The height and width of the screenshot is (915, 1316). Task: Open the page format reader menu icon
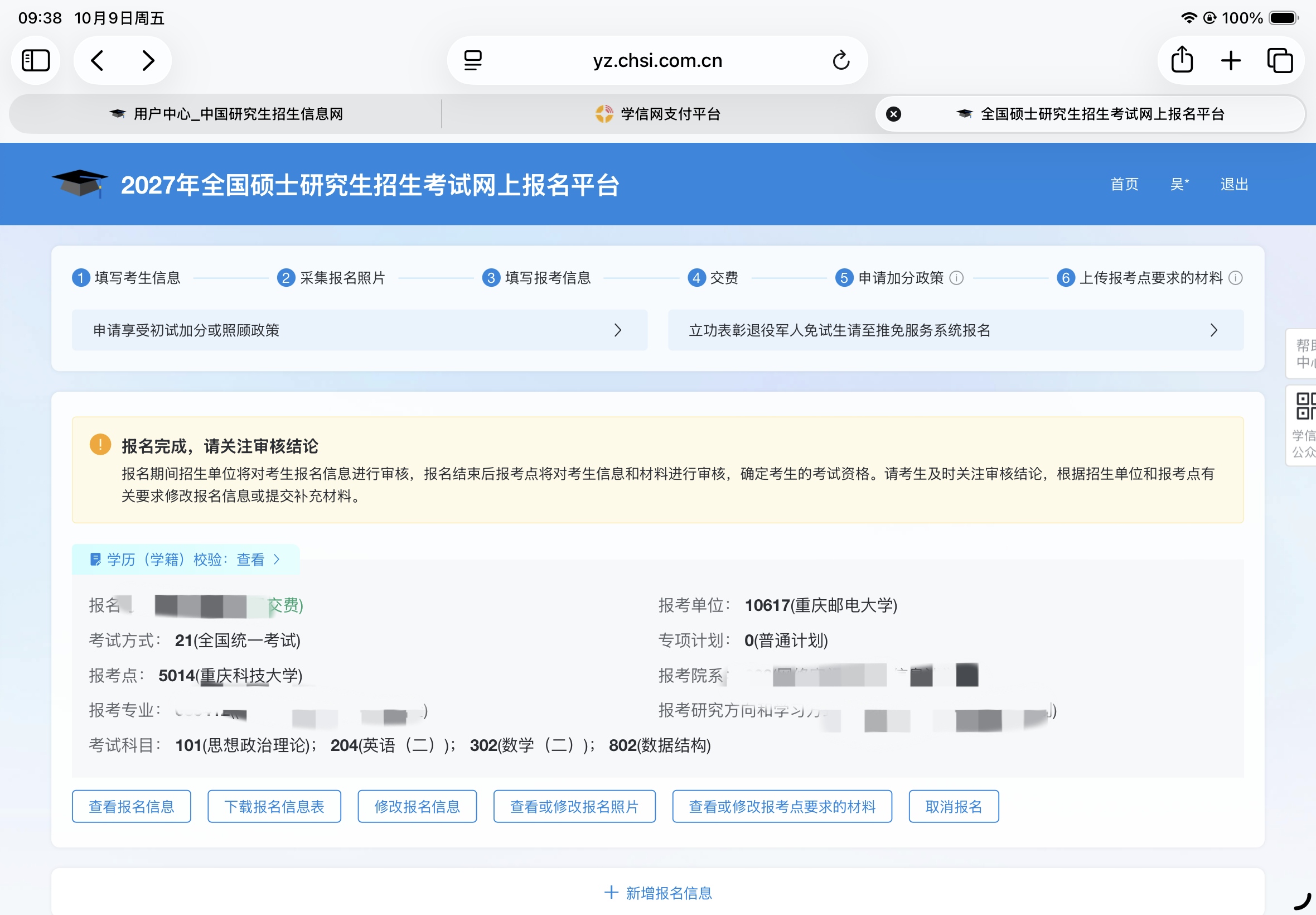(473, 60)
